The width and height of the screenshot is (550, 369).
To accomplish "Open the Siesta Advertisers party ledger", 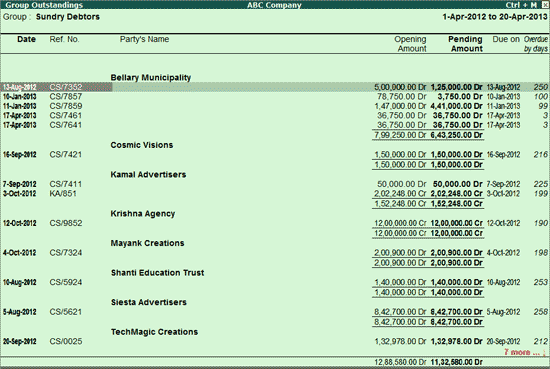I will (x=149, y=302).
